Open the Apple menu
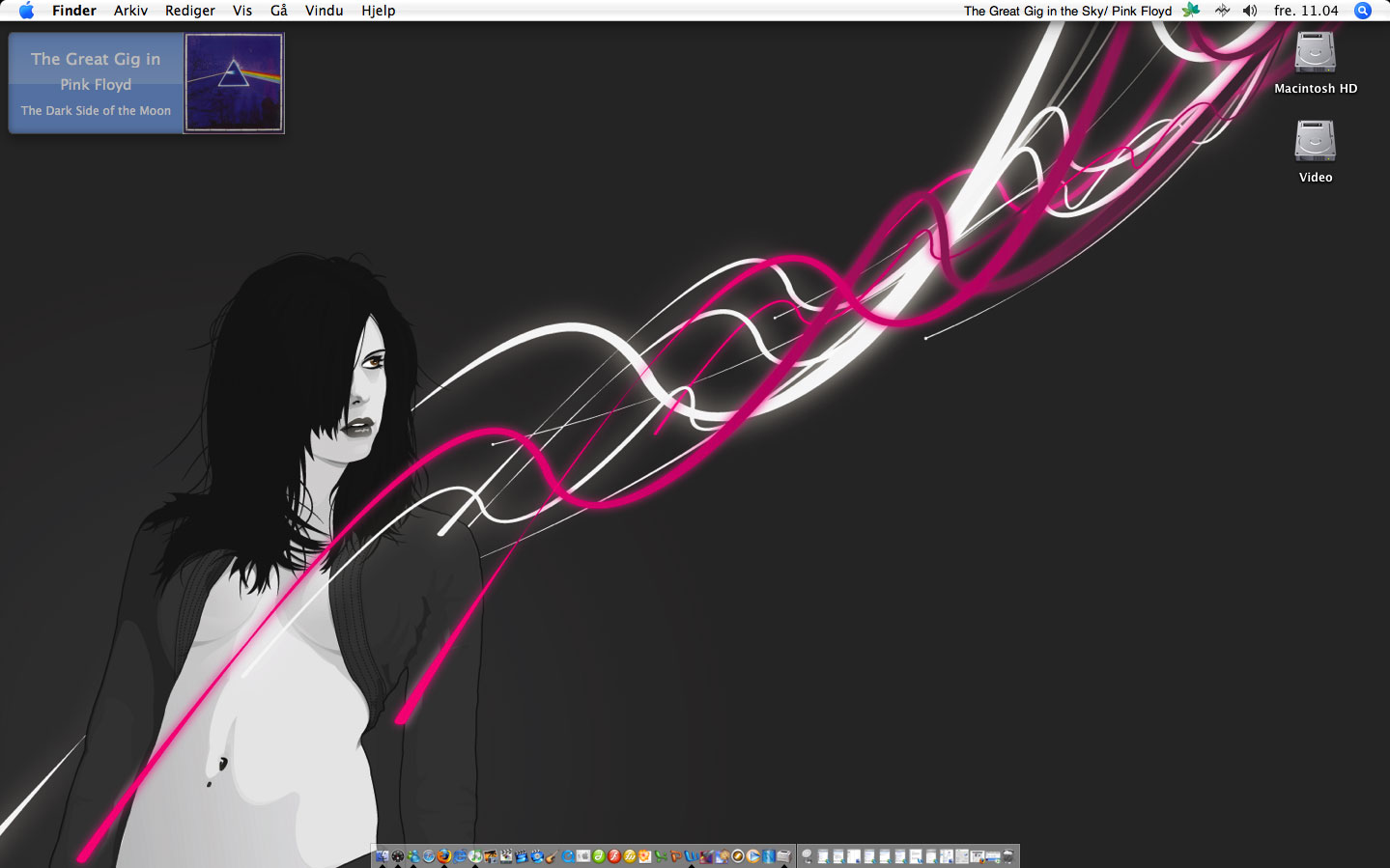Image resolution: width=1390 pixels, height=868 pixels. tap(26, 11)
